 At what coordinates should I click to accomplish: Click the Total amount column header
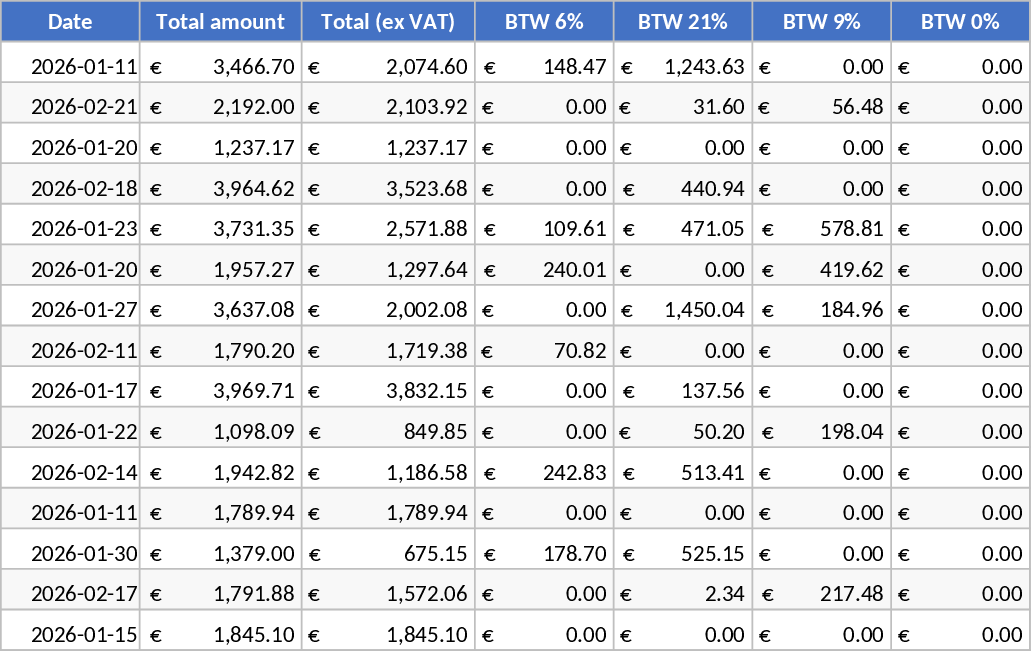pyautogui.click(x=219, y=22)
